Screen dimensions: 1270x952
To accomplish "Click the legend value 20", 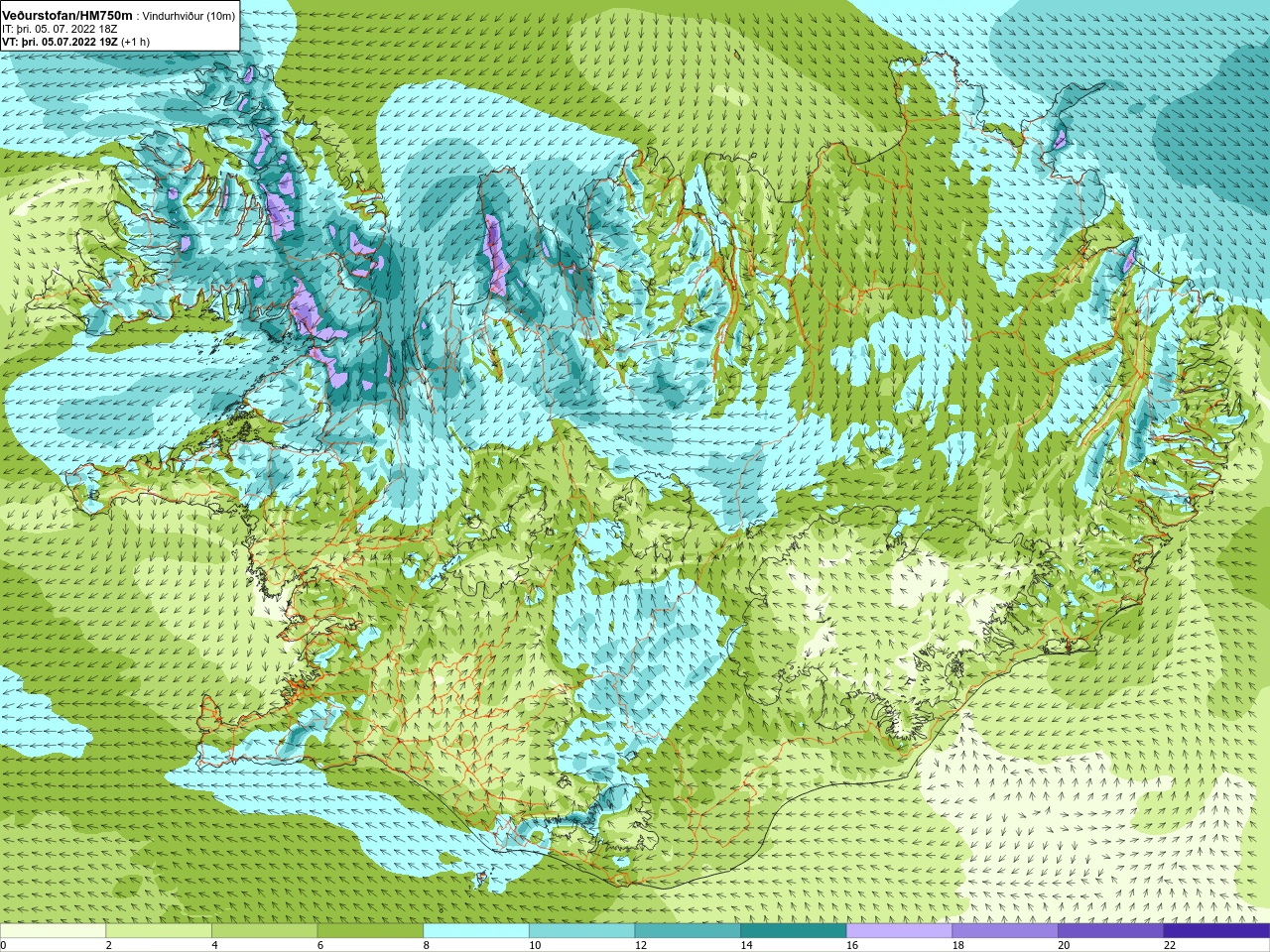I will pos(1064,945).
